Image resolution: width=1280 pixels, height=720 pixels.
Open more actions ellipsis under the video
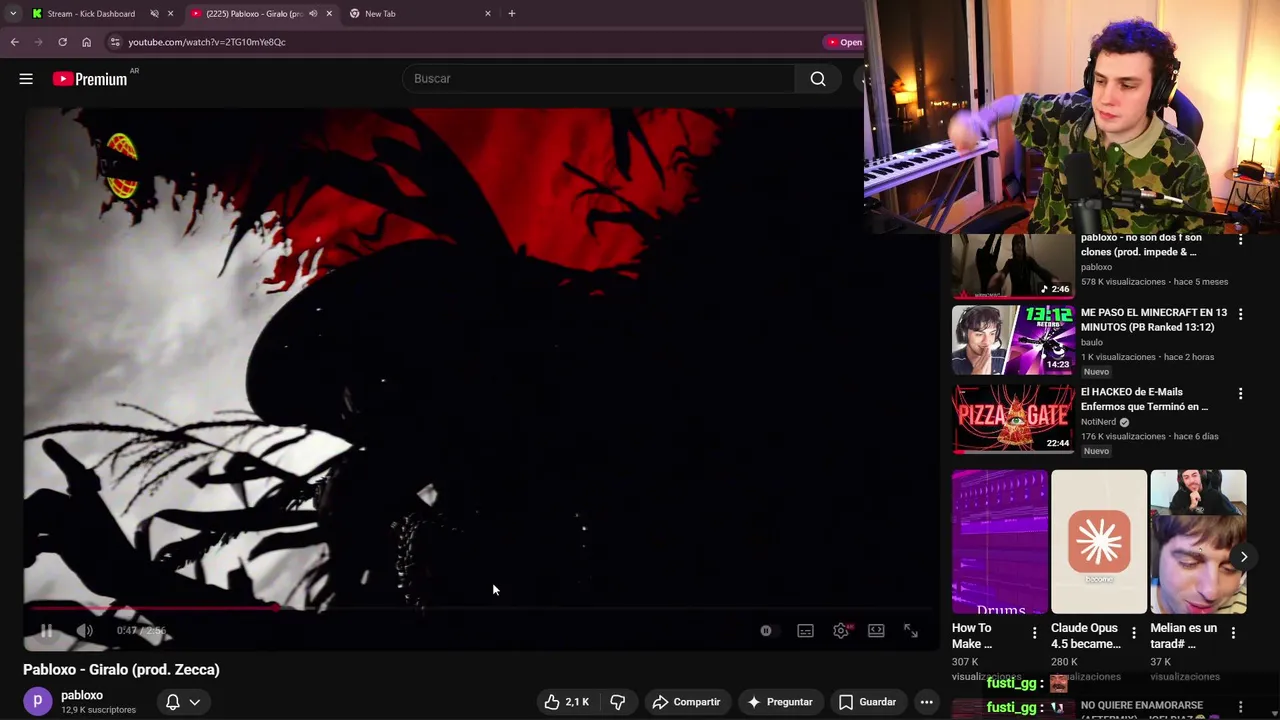(x=927, y=702)
